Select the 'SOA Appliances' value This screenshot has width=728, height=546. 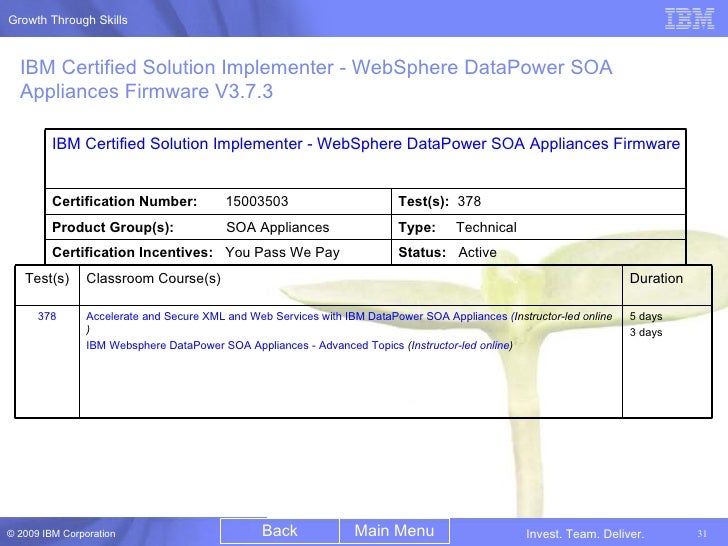pos(278,227)
